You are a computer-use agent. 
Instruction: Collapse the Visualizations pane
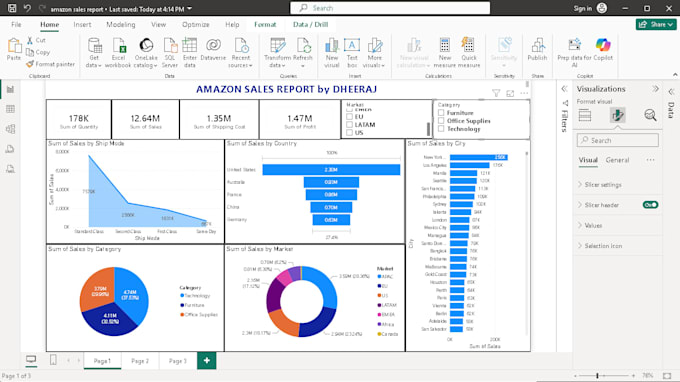[x=655, y=88]
